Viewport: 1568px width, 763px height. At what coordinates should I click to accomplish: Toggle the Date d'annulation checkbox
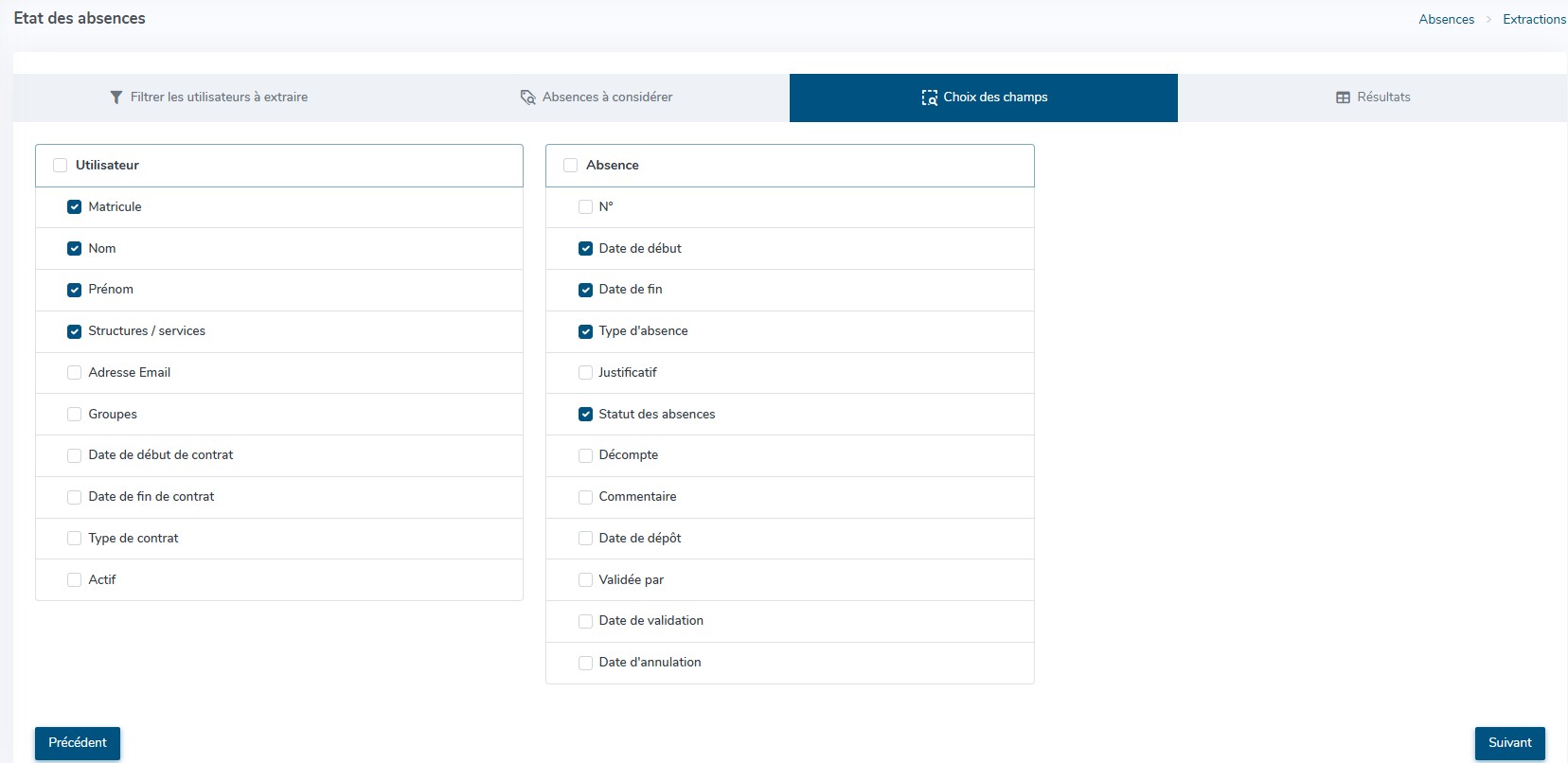[x=585, y=663]
